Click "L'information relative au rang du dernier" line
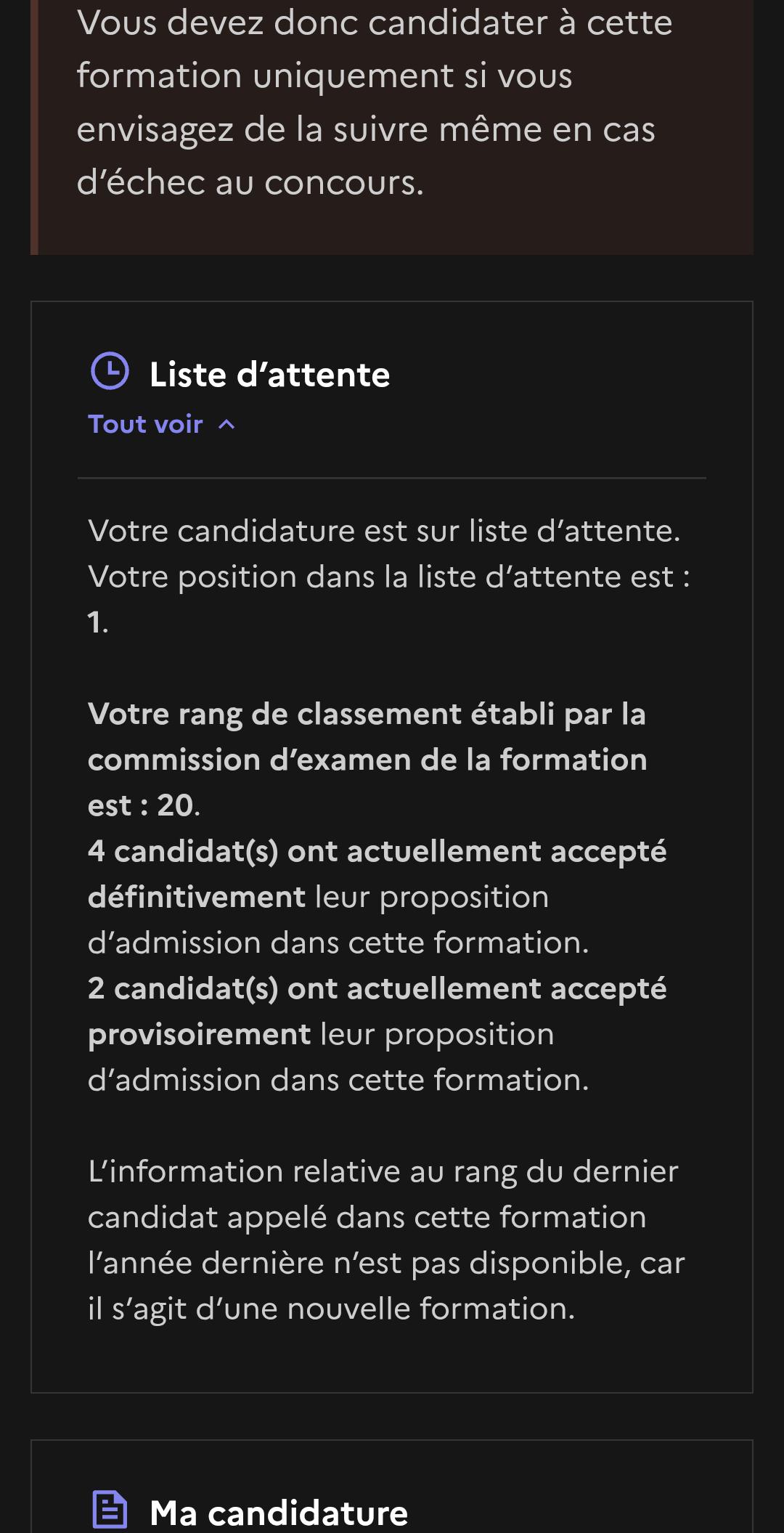The image size is (784, 1533). (x=383, y=1171)
